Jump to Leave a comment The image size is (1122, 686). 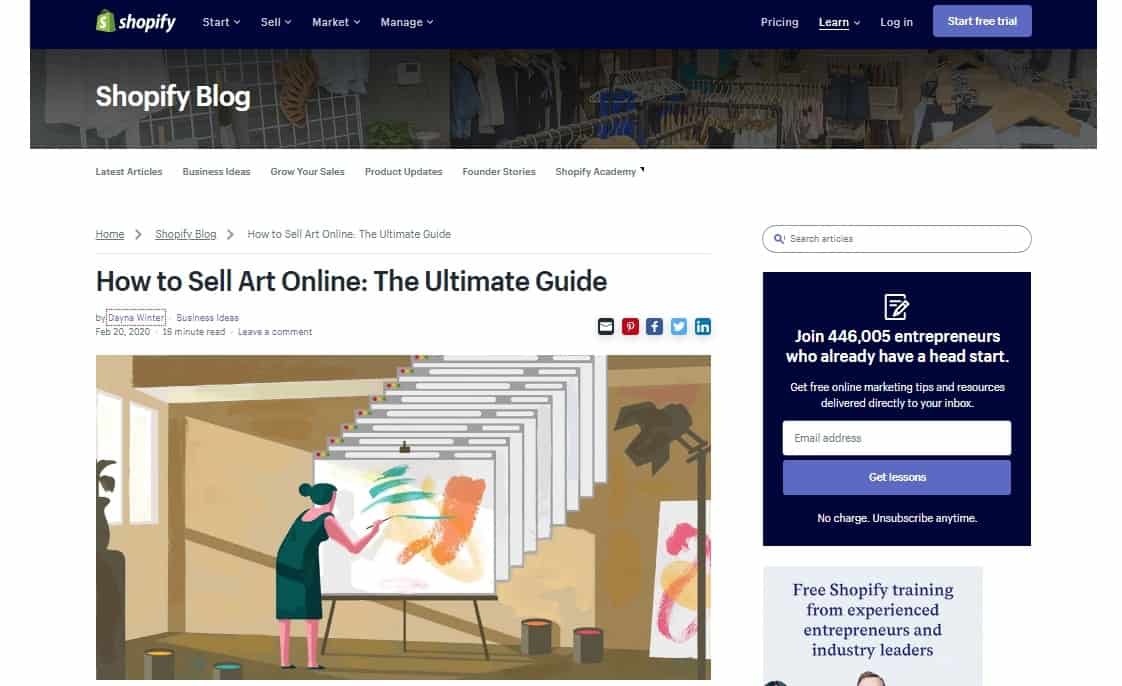[275, 332]
